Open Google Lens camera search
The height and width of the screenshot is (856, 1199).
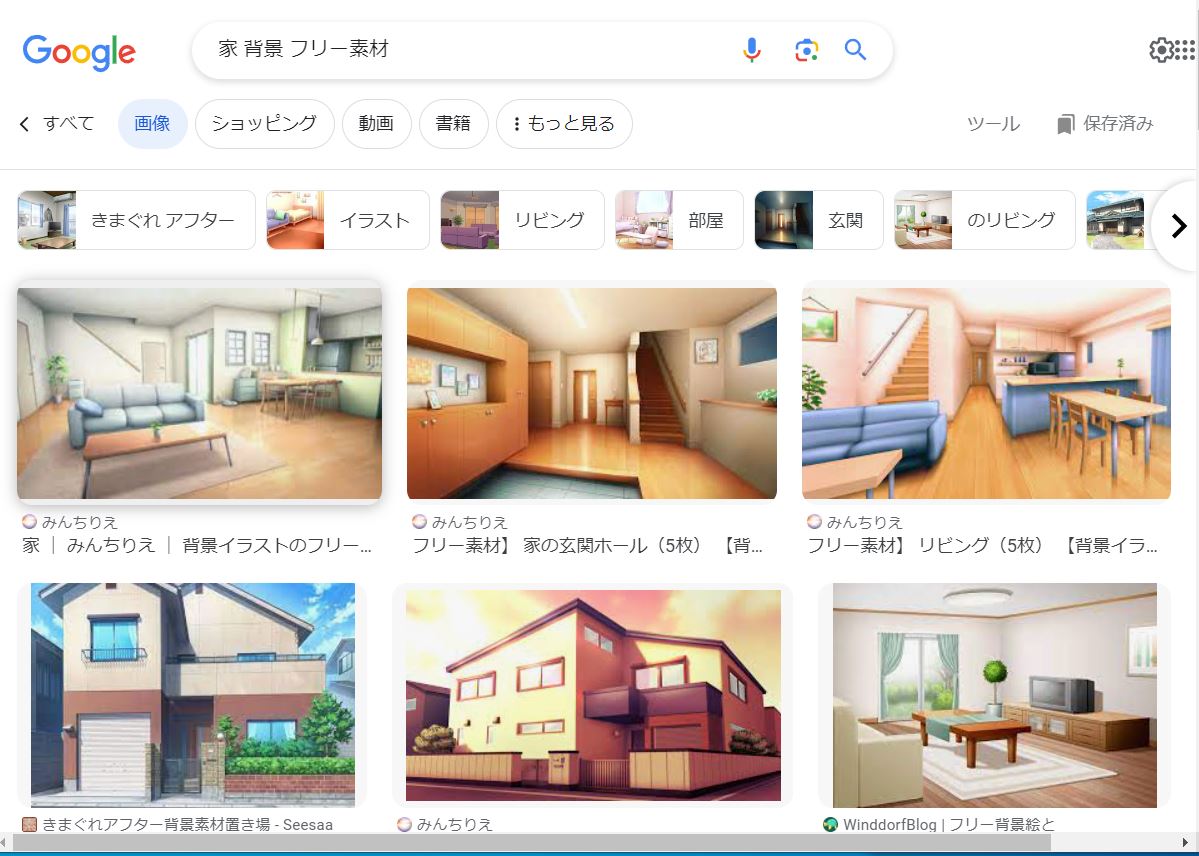click(806, 50)
